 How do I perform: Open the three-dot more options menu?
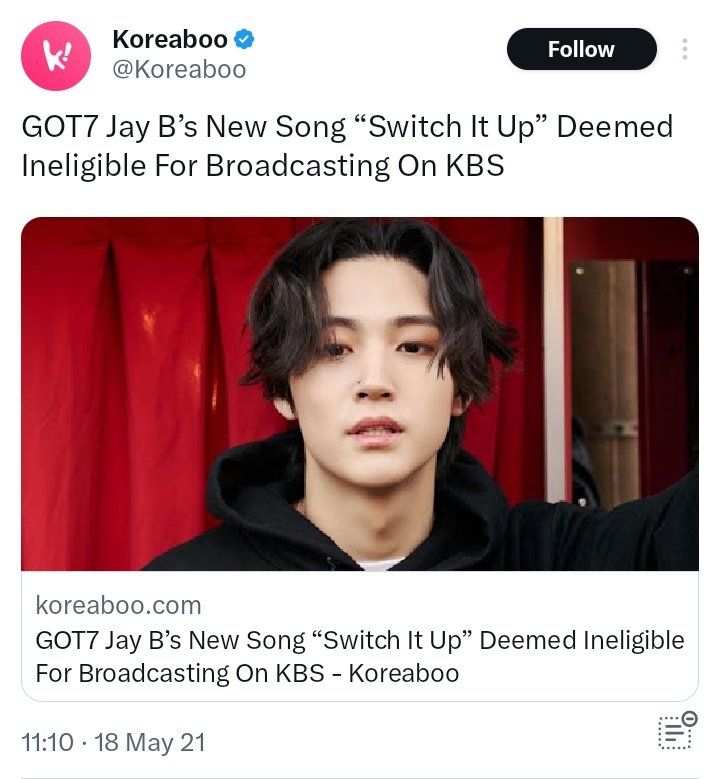[x=684, y=49]
